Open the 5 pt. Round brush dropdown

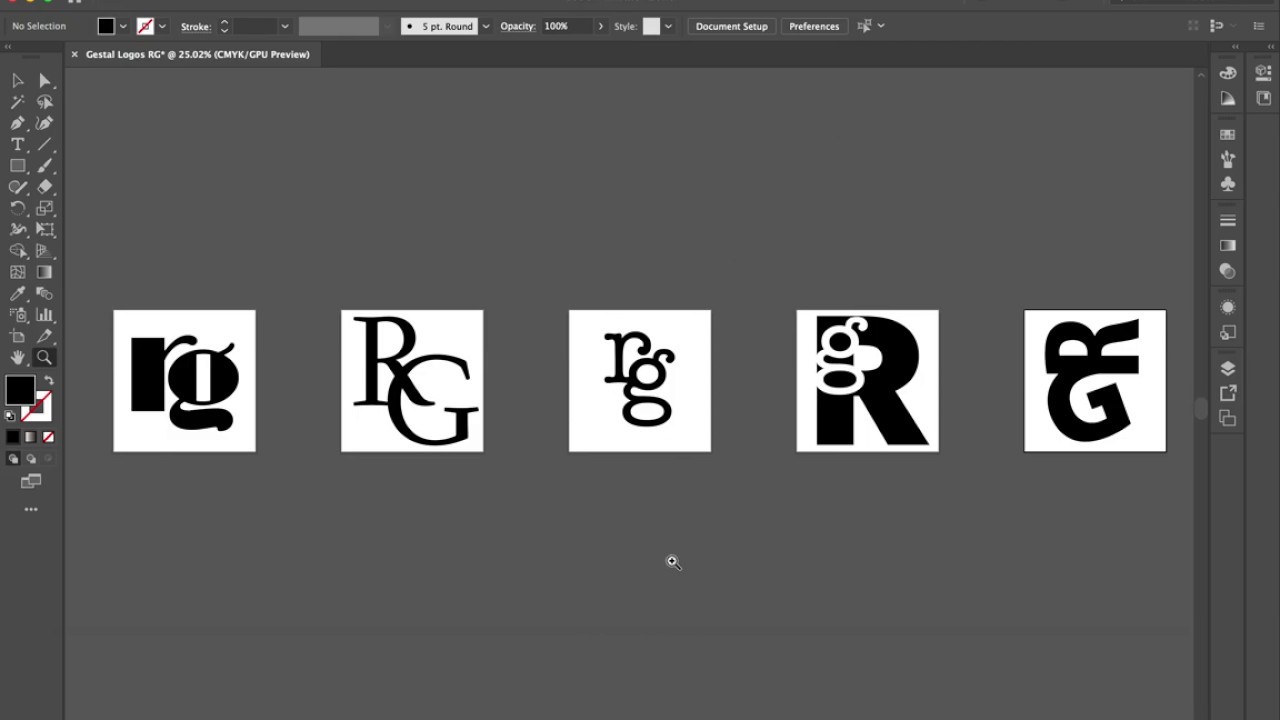click(486, 26)
